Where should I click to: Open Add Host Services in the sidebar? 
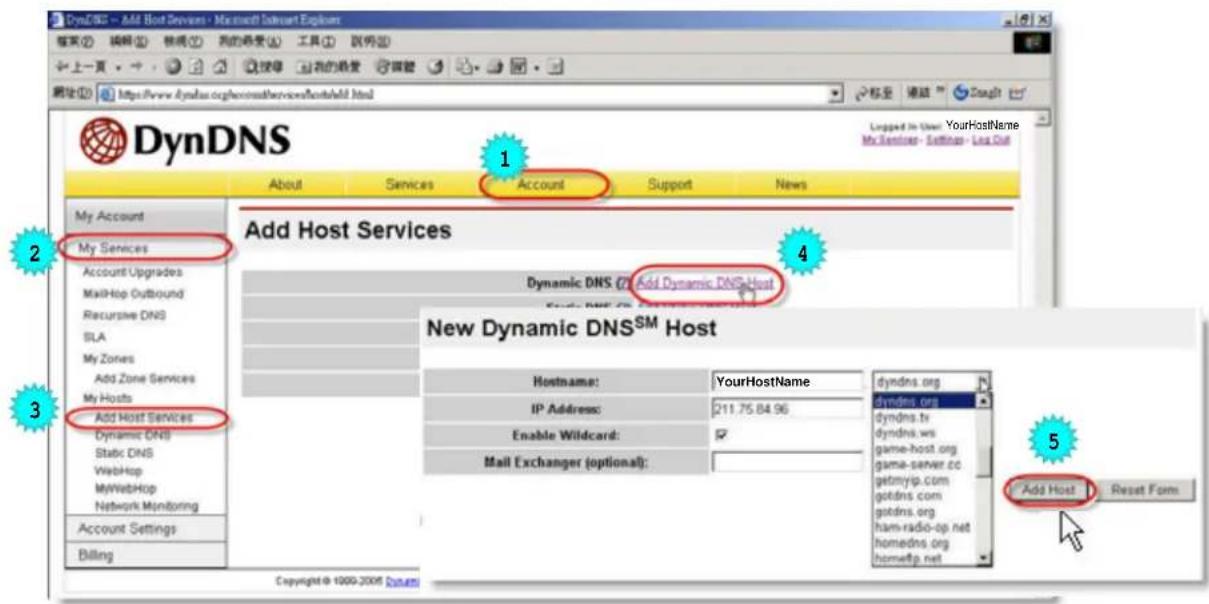pos(144,418)
